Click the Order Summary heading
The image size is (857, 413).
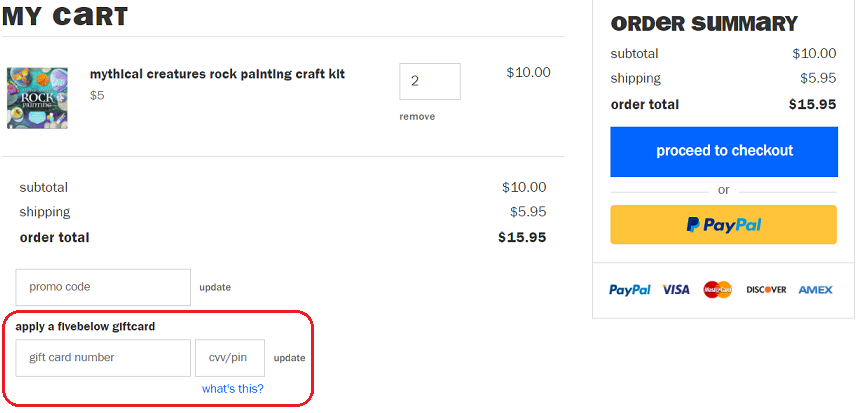pos(704,24)
